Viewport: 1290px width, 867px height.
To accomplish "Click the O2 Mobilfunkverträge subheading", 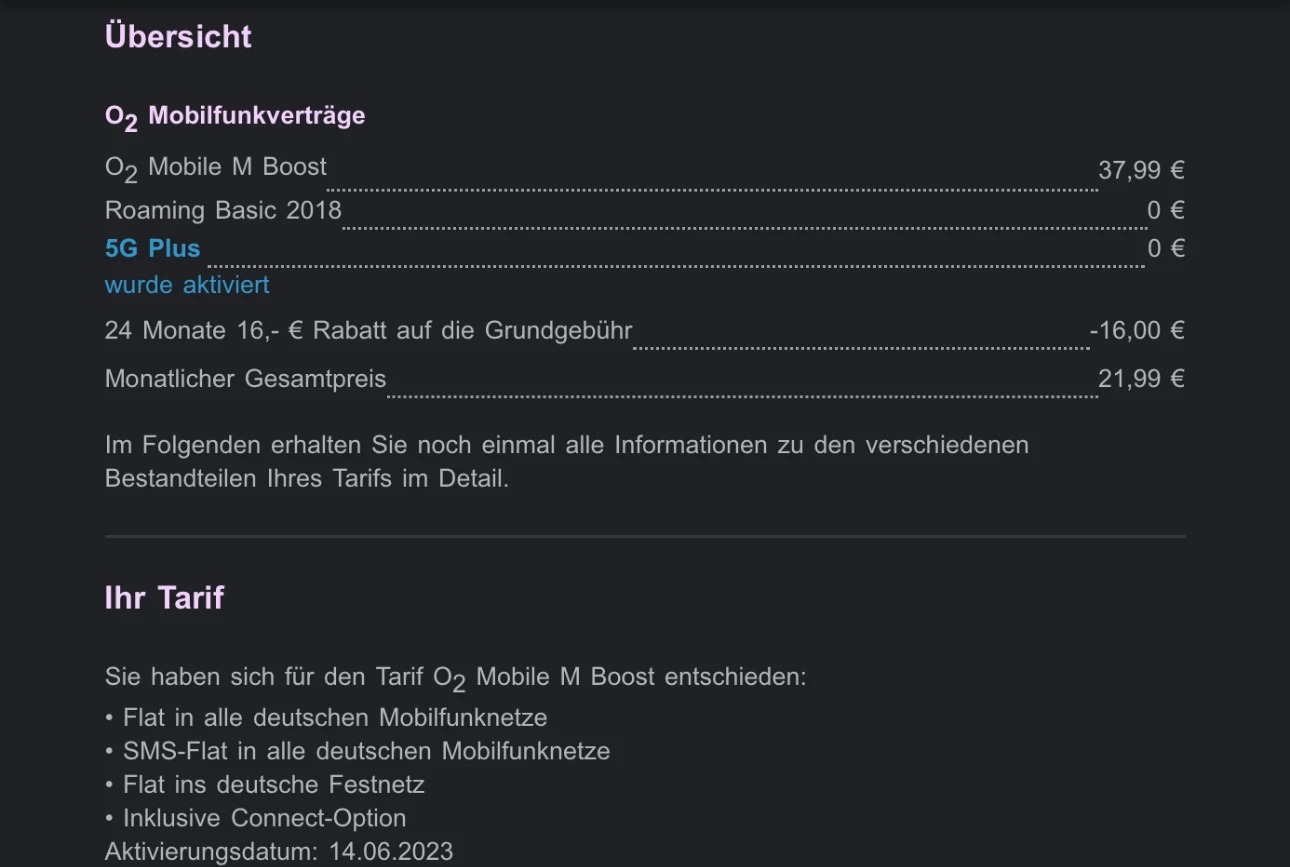I will coord(235,116).
